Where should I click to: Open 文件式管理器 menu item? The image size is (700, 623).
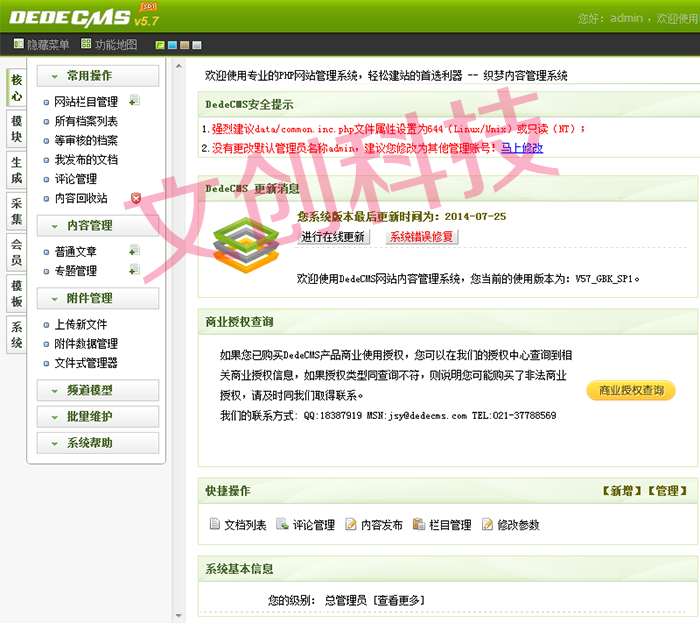(86, 363)
